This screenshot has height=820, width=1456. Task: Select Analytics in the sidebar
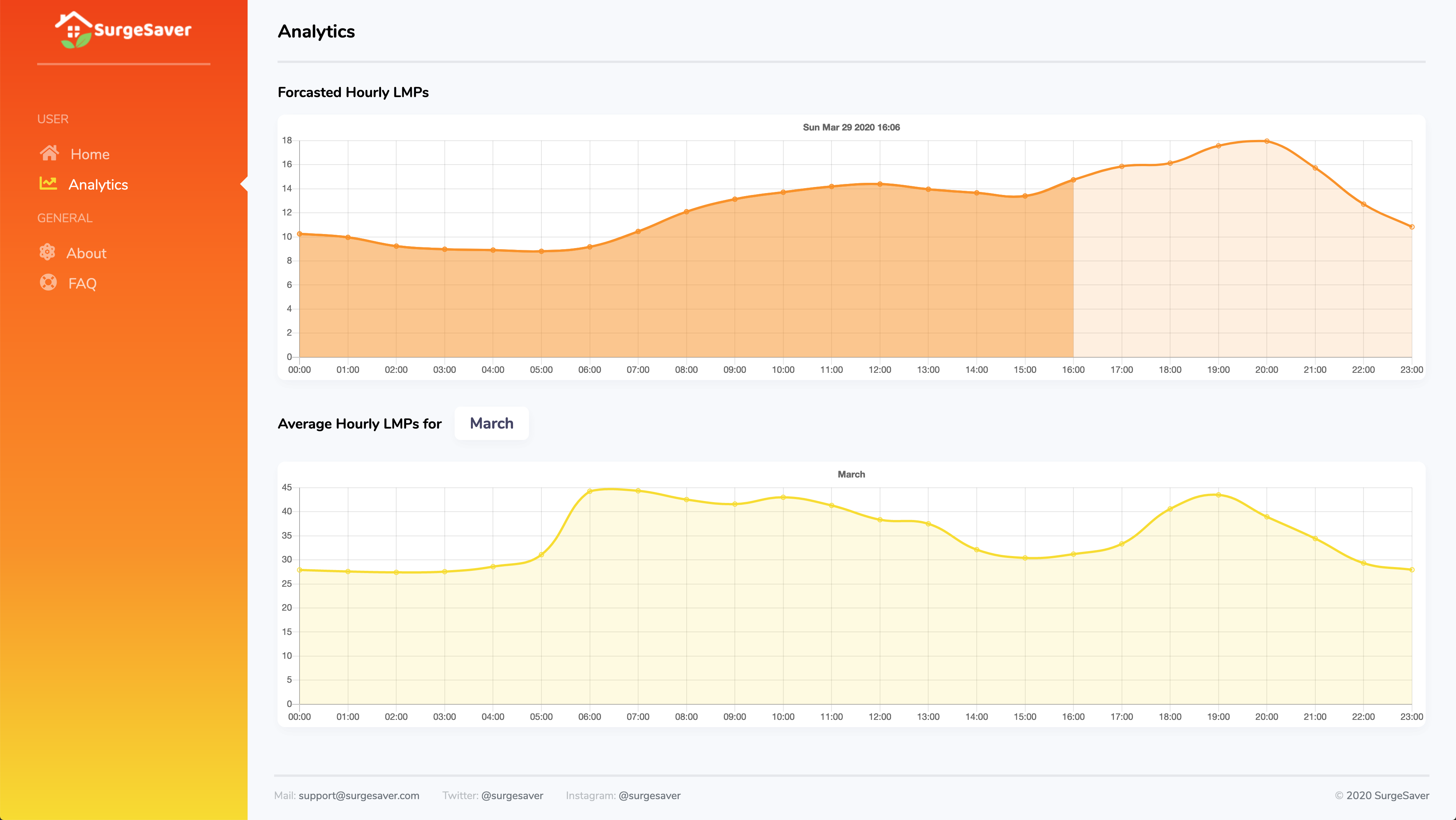[98, 185]
